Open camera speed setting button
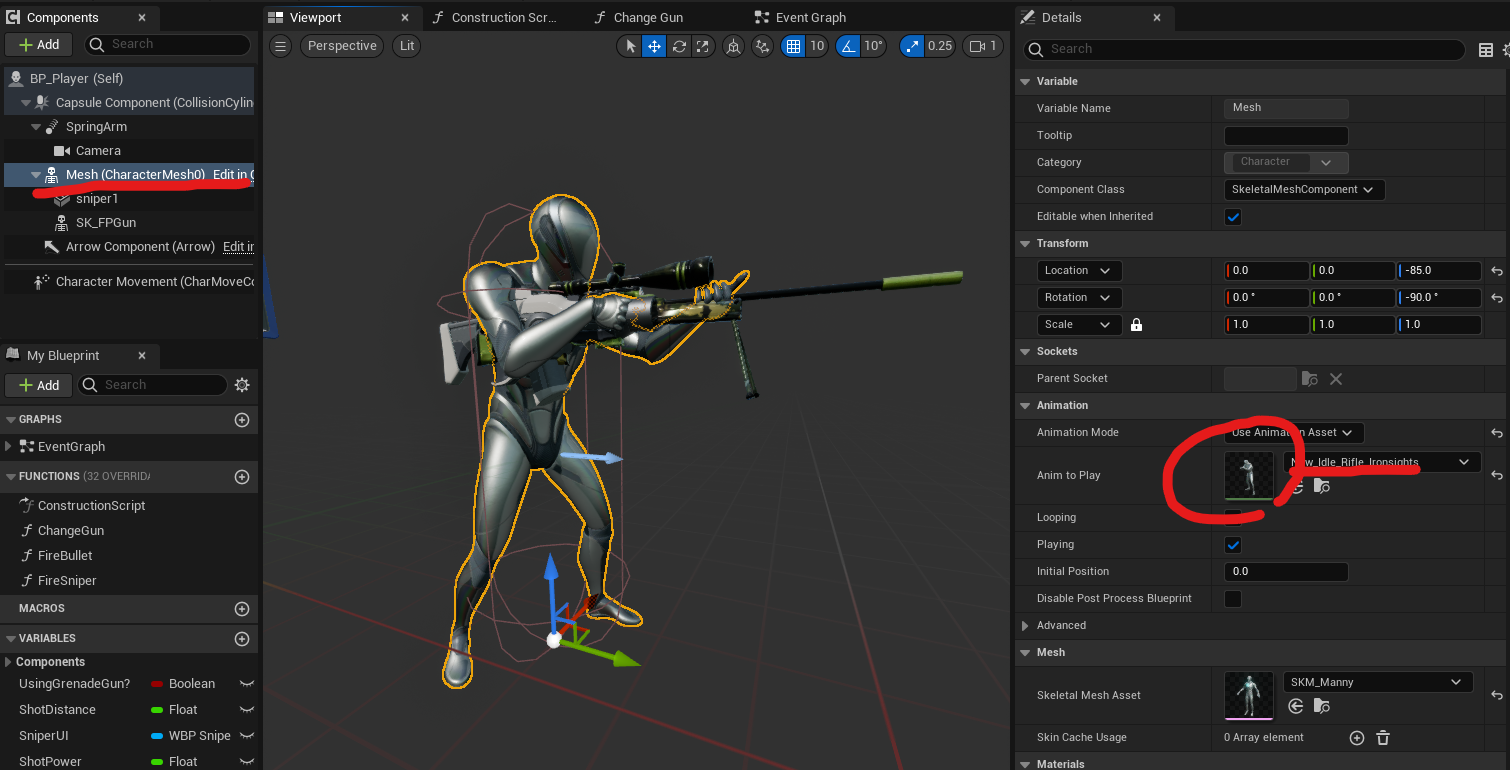 tap(982, 46)
